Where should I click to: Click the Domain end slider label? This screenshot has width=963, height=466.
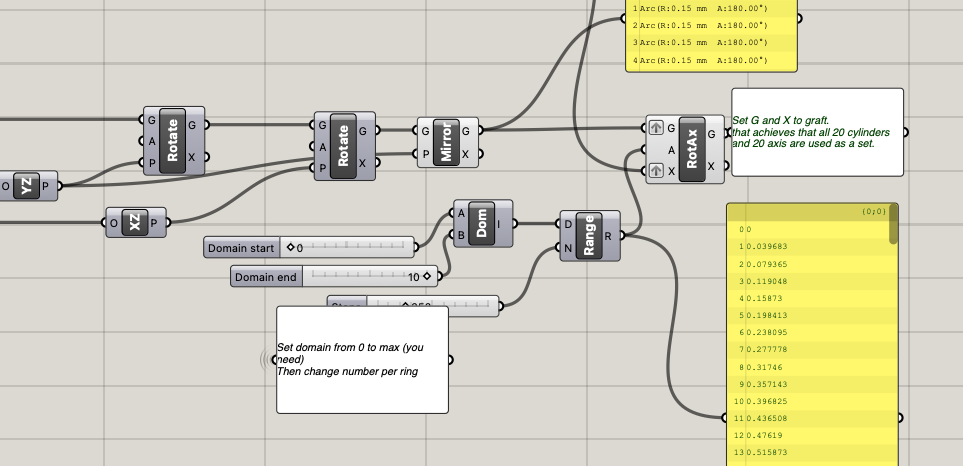[x=265, y=277]
